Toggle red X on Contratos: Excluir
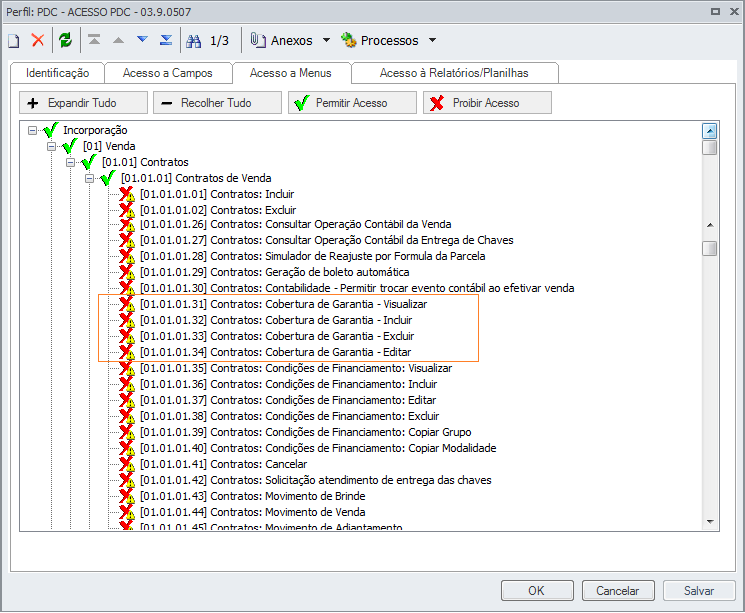Screen dimensions: 745x613 pos(127,210)
